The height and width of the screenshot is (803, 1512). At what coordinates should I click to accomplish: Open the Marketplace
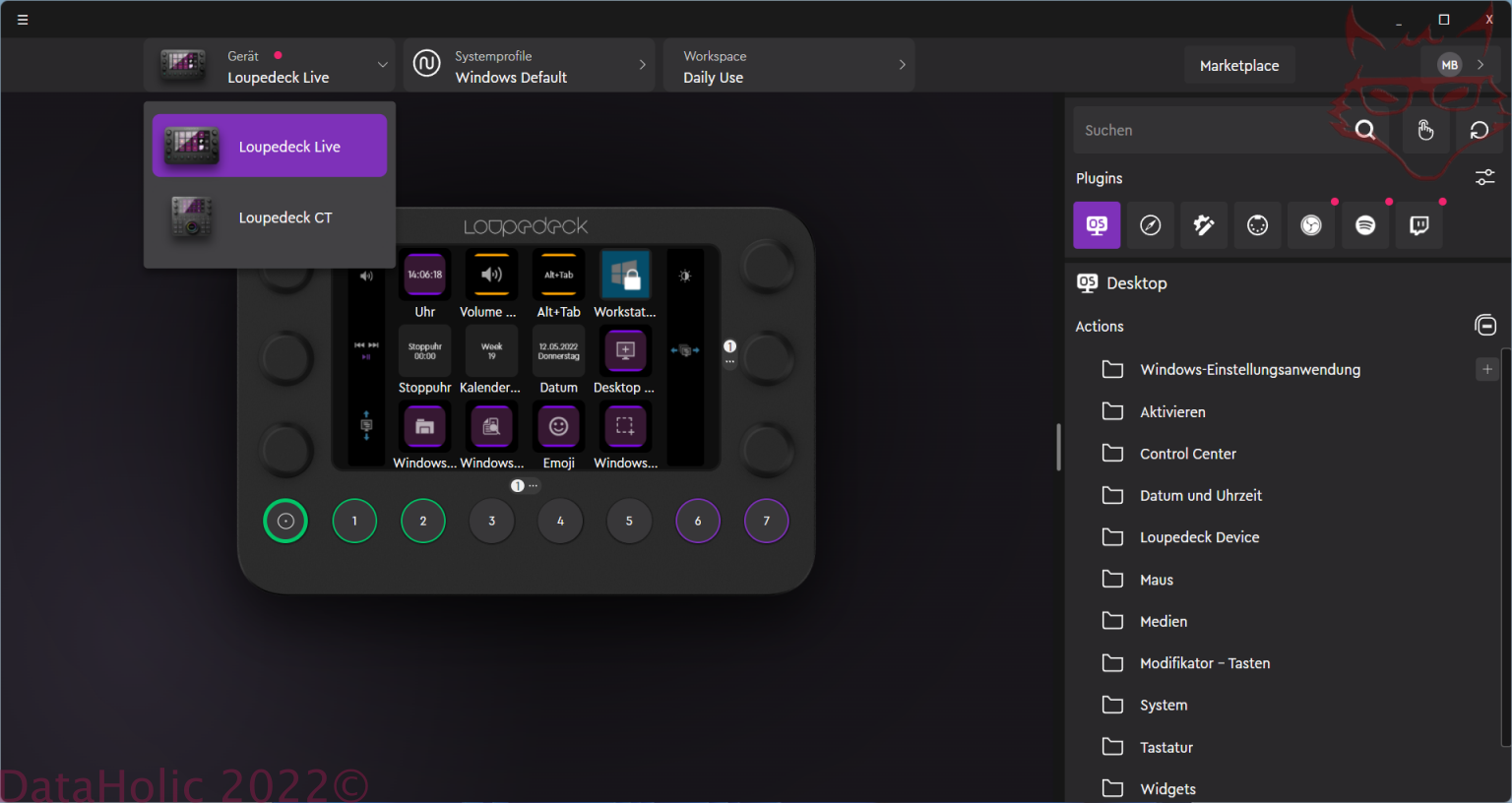[1238, 66]
